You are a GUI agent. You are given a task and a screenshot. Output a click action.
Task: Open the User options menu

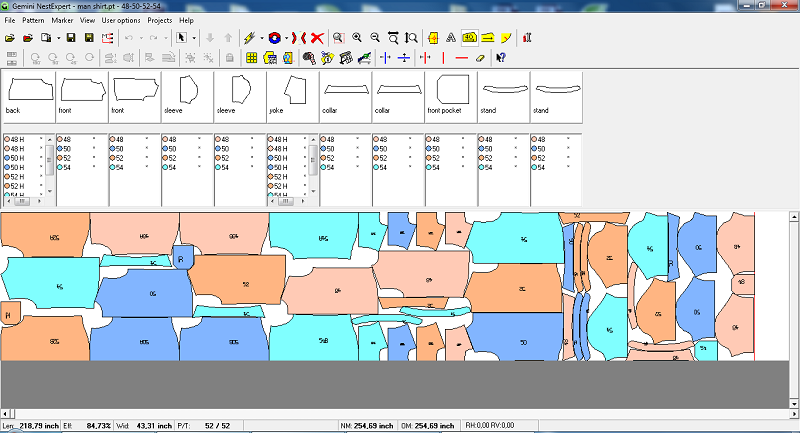(121, 20)
